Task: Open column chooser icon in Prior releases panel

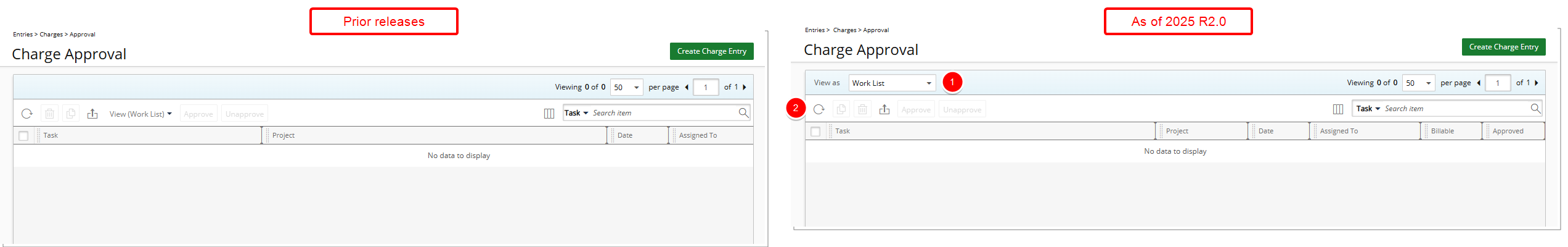Action: click(549, 114)
